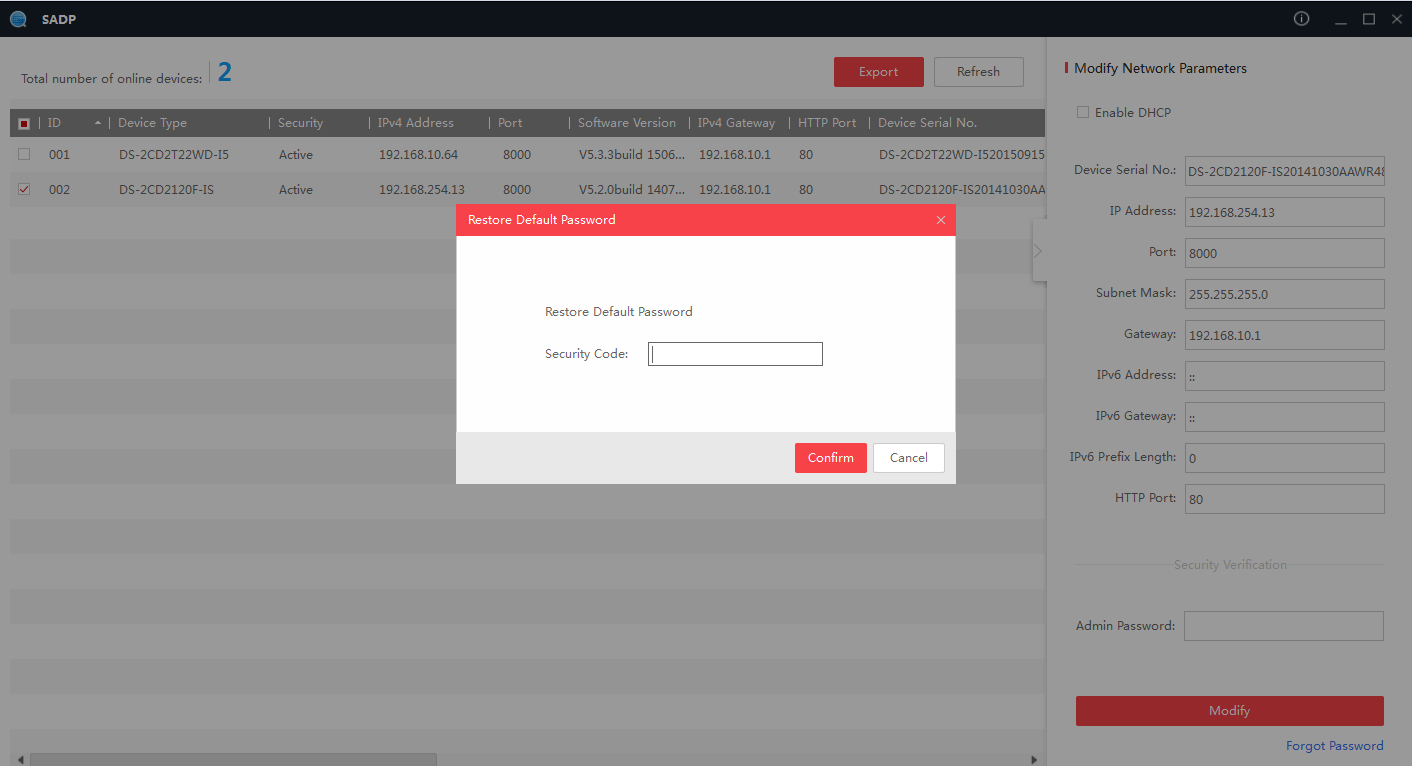Uncheck the checkbox for device 002
Image resolution: width=1412 pixels, height=766 pixels.
(24, 189)
